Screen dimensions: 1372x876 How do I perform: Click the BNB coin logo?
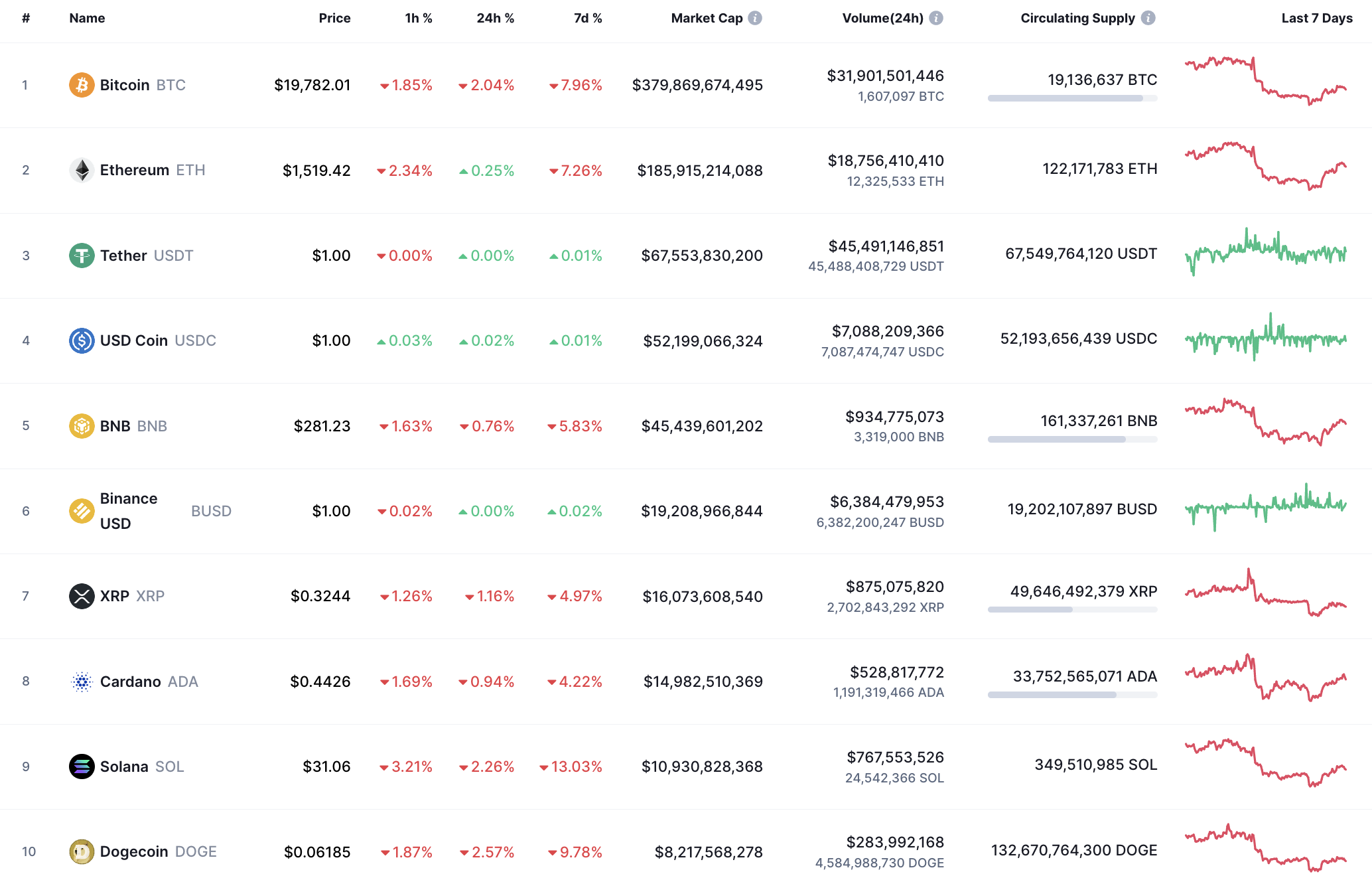tap(81, 426)
